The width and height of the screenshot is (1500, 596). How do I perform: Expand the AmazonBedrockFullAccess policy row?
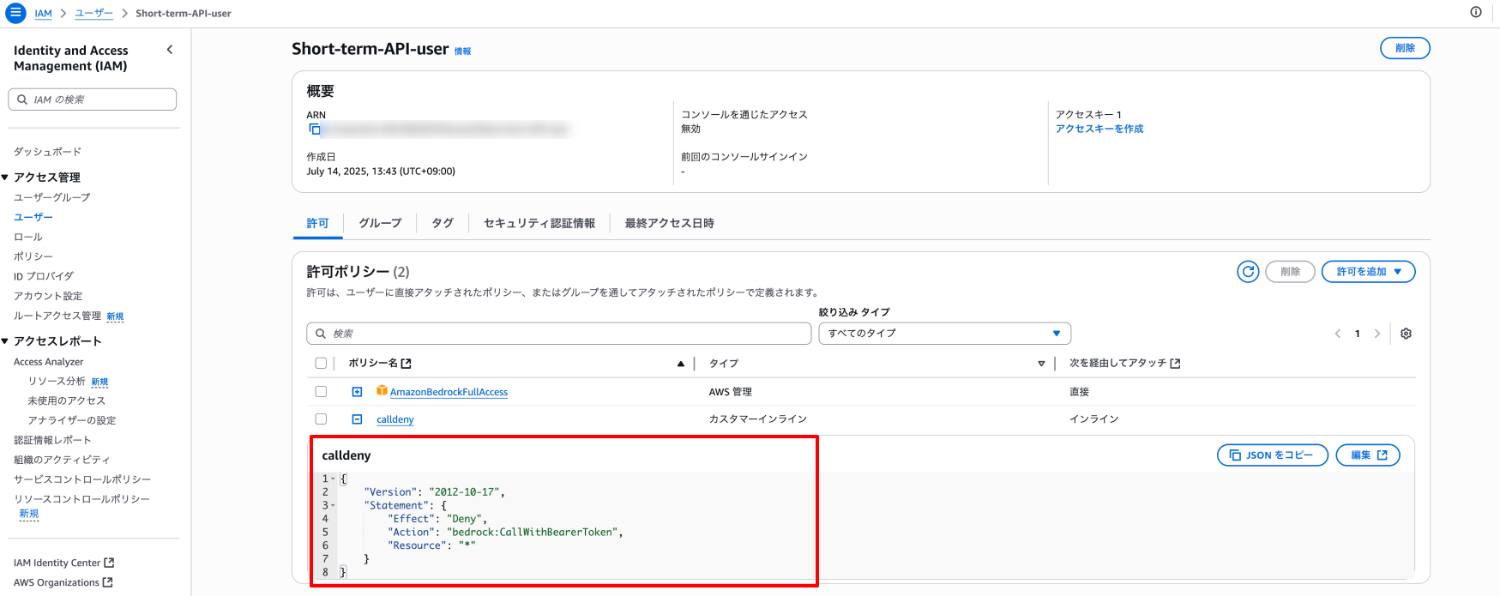click(x=357, y=391)
